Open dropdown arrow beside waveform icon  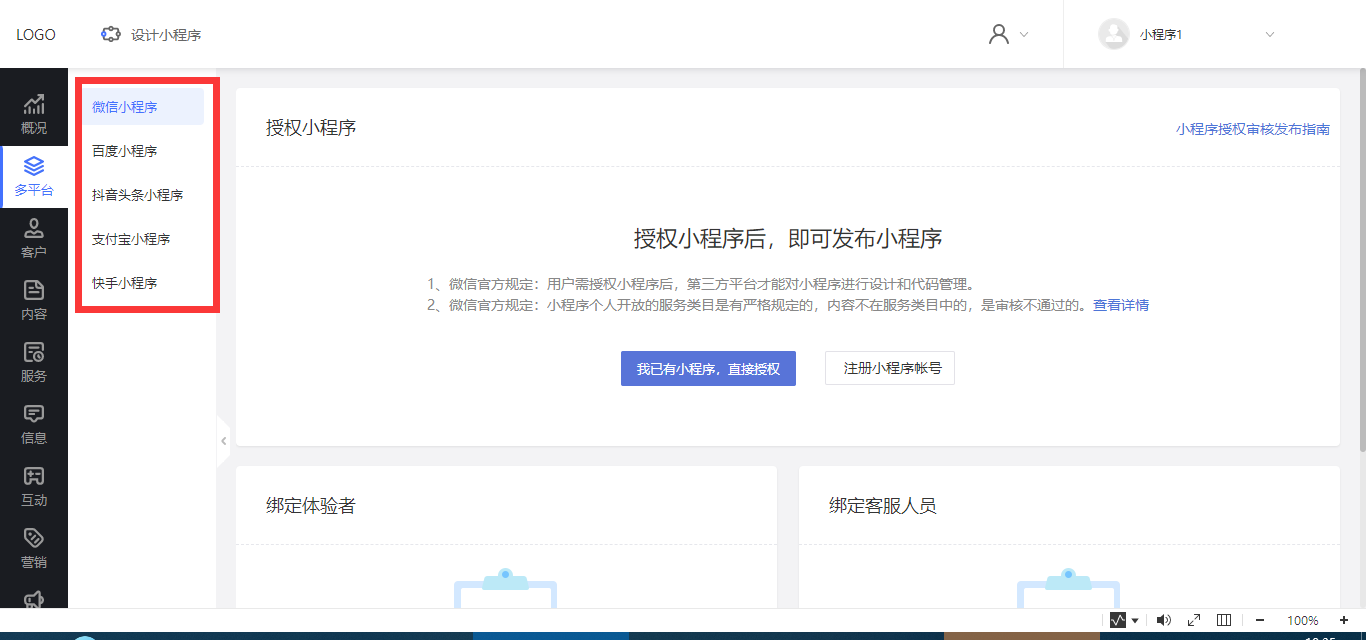click(x=1135, y=621)
